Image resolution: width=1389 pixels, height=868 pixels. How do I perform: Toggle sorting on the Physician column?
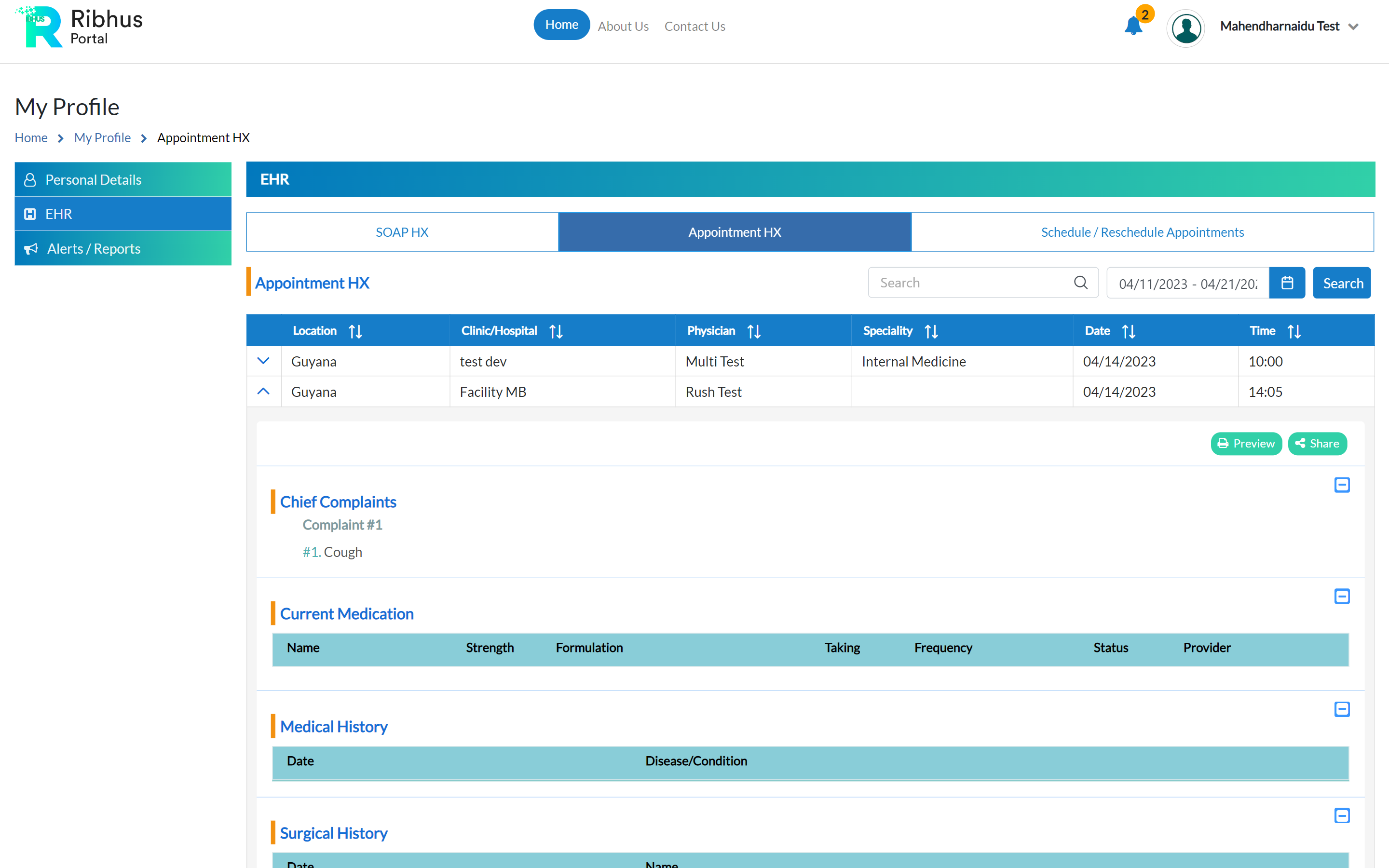754,331
